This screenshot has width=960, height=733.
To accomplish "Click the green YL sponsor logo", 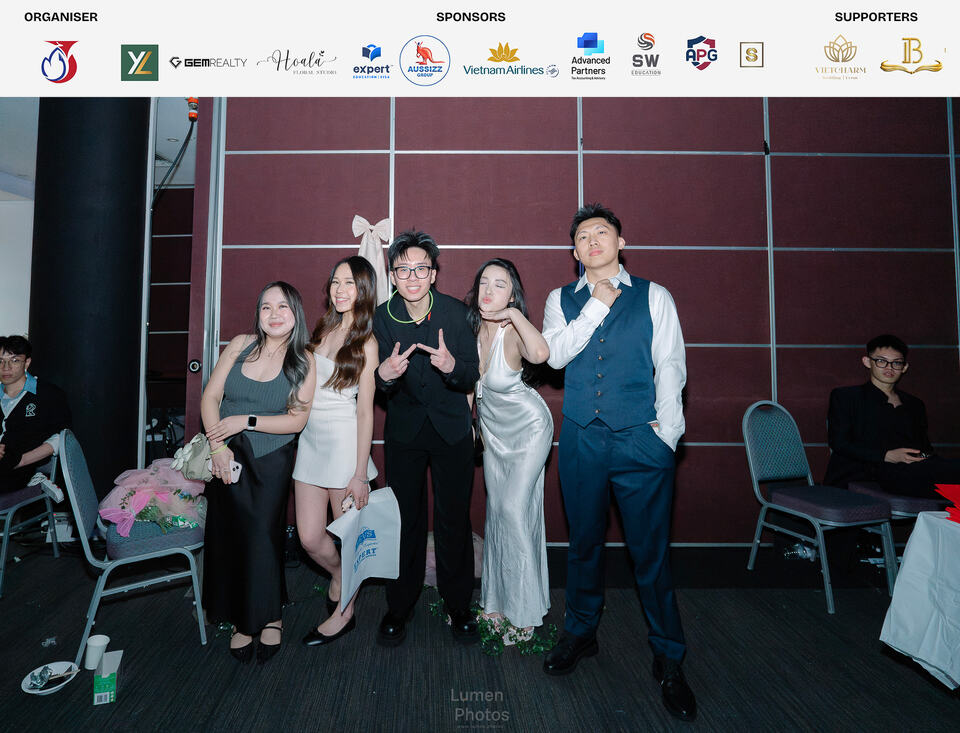I will [140, 62].
